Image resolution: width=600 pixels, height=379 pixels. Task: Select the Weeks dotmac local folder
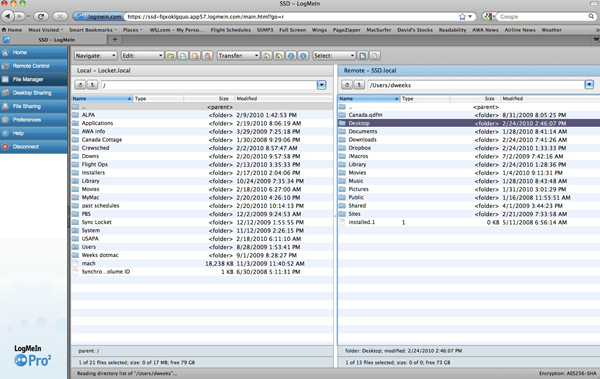[202, 255]
